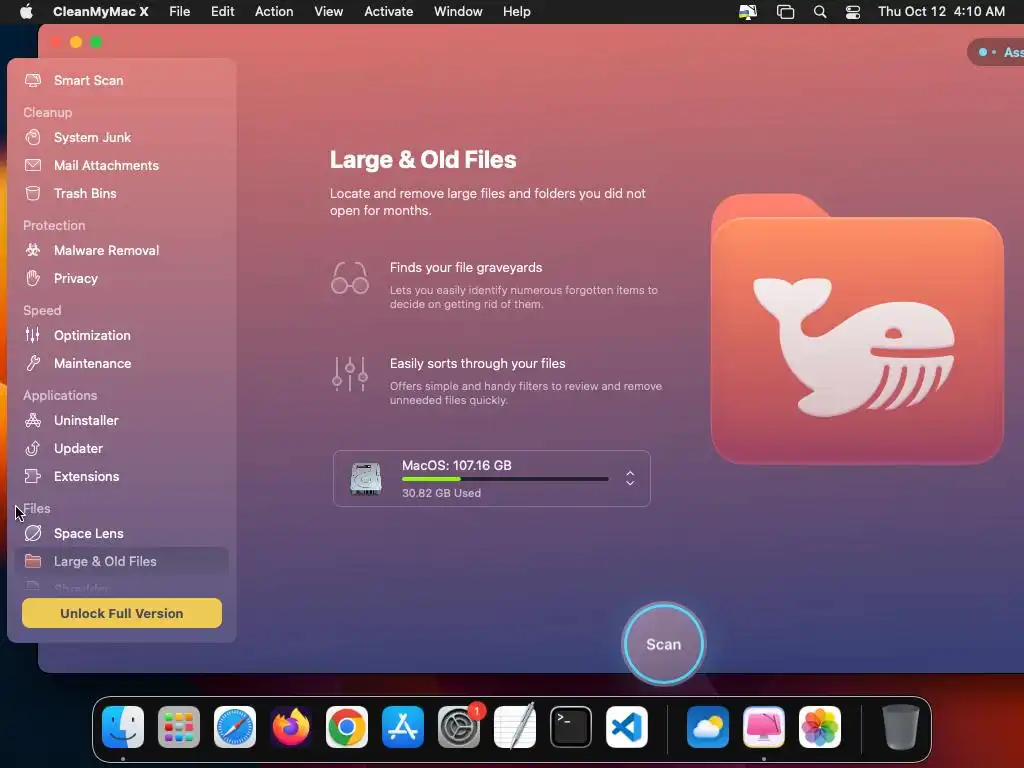Open the Assistant button at top right
Screen dimensions: 1024x768
coord(998,52)
